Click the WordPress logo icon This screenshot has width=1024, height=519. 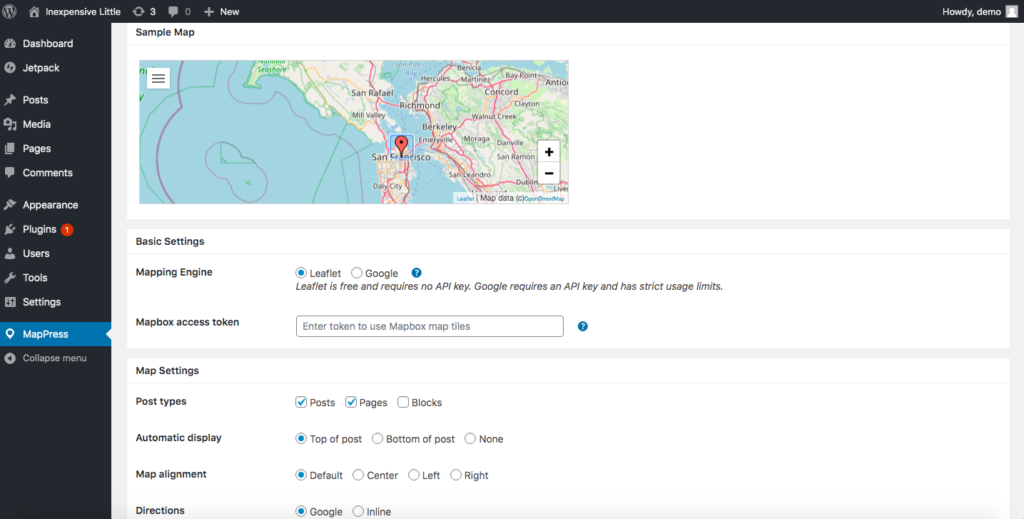pyautogui.click(x=9, y=11)
